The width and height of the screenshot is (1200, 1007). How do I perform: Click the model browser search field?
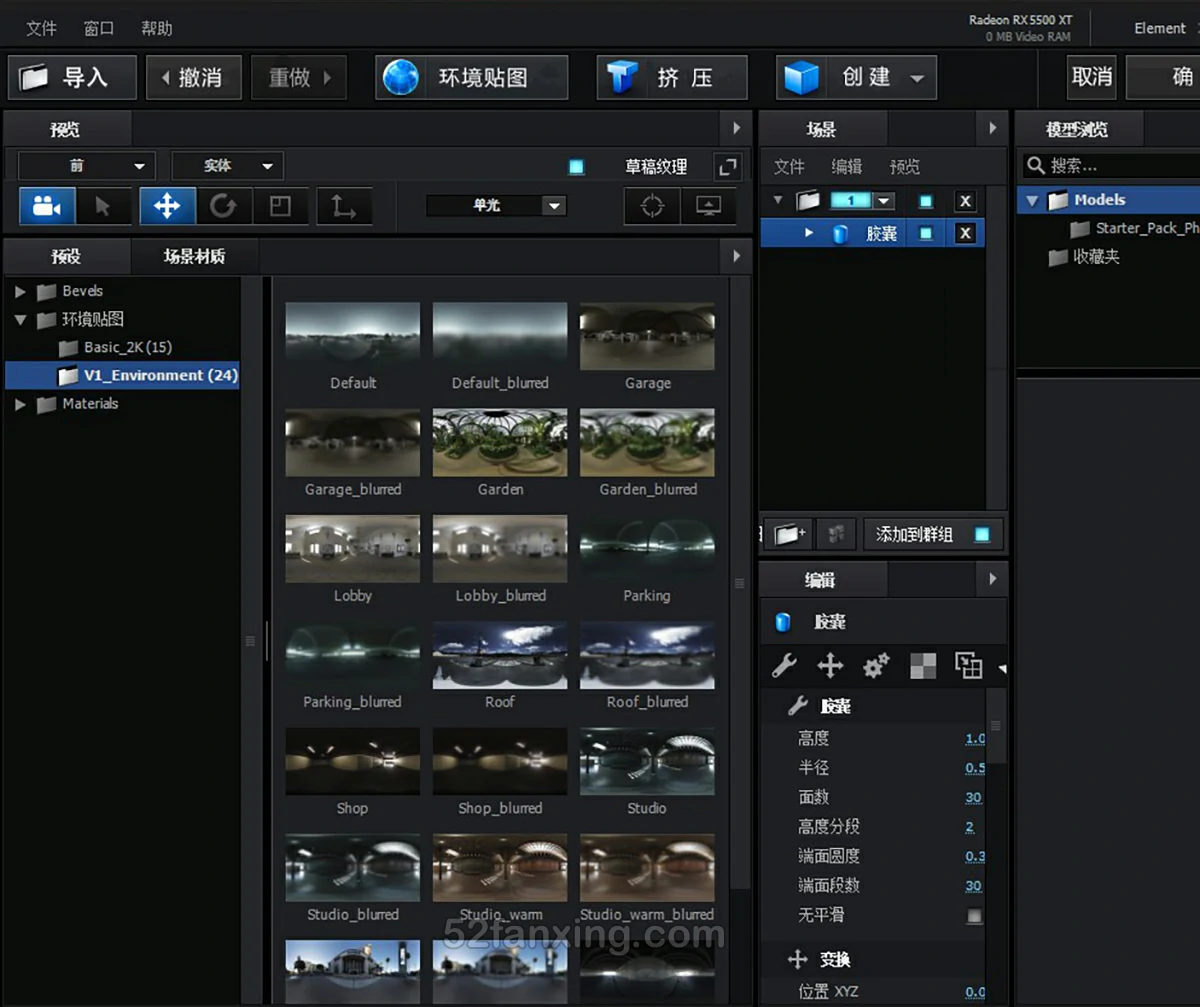pyautogui.click(x=1110, y=165)
